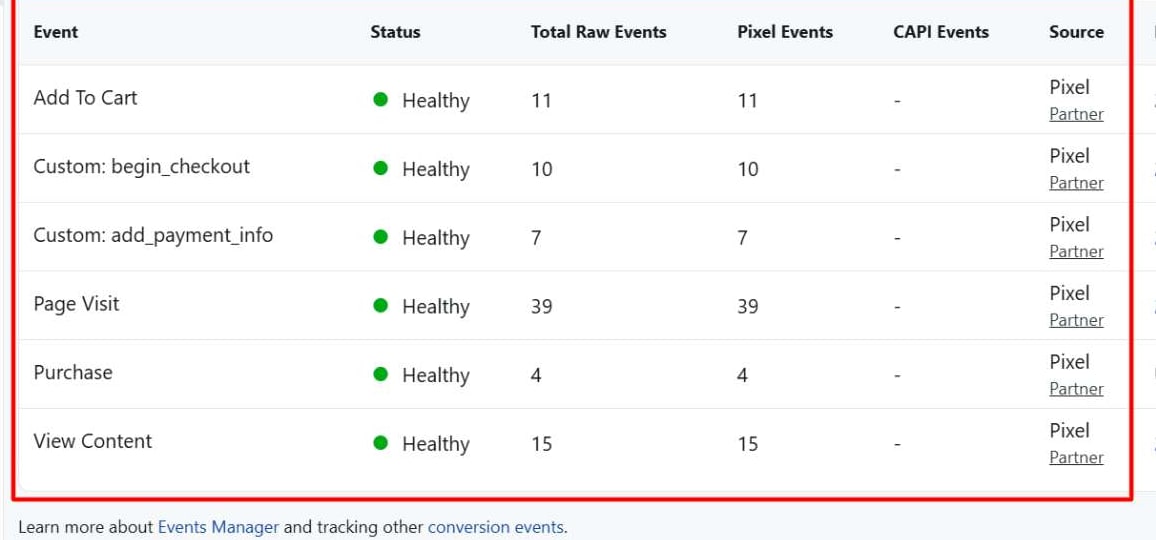The width and height of the screenshot is (1156, 540).
Task: Select the Custom: begin_checkout event name
Action: click(x=142, y=167)
